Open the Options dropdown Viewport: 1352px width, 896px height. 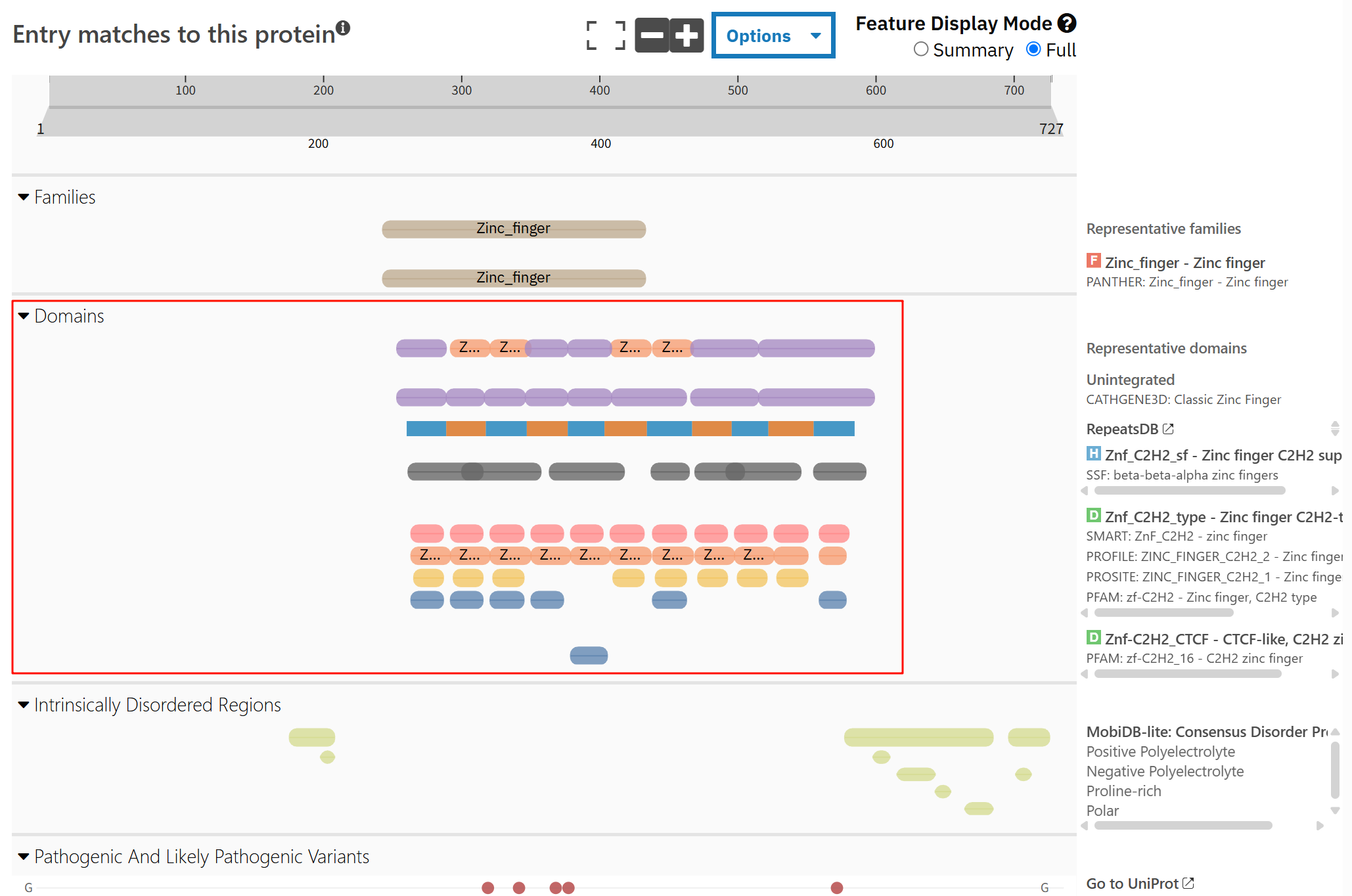click(773, 35)
